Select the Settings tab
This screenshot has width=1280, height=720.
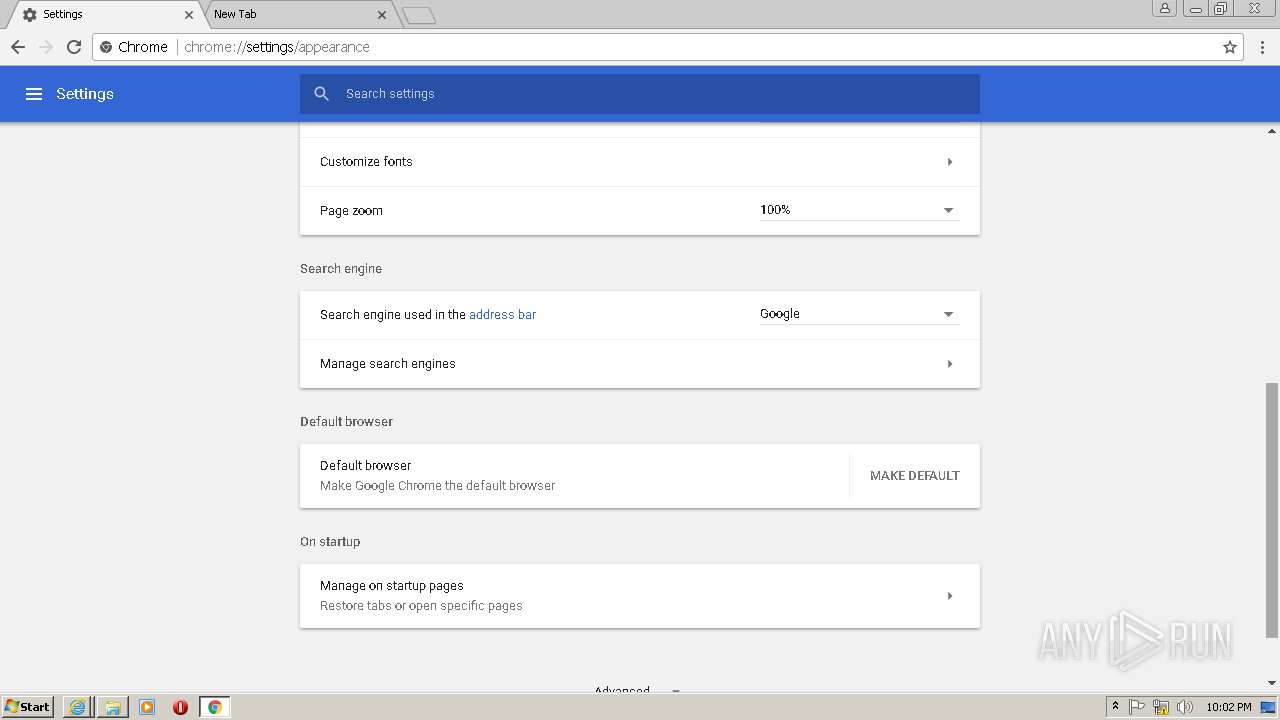[105, 15]
